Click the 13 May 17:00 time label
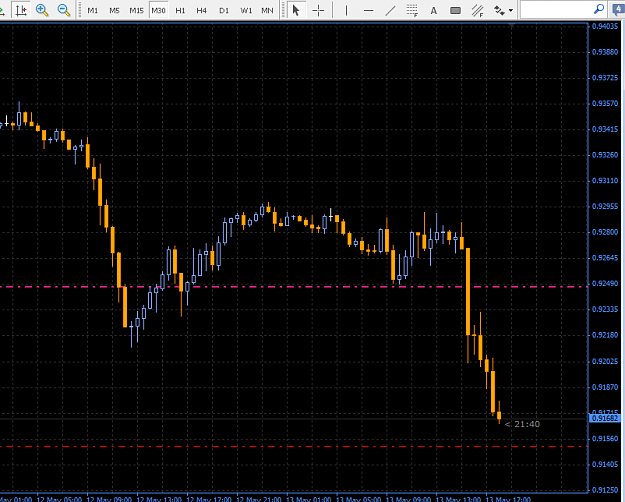Screen dimensions: 625x502 (509, 499)
